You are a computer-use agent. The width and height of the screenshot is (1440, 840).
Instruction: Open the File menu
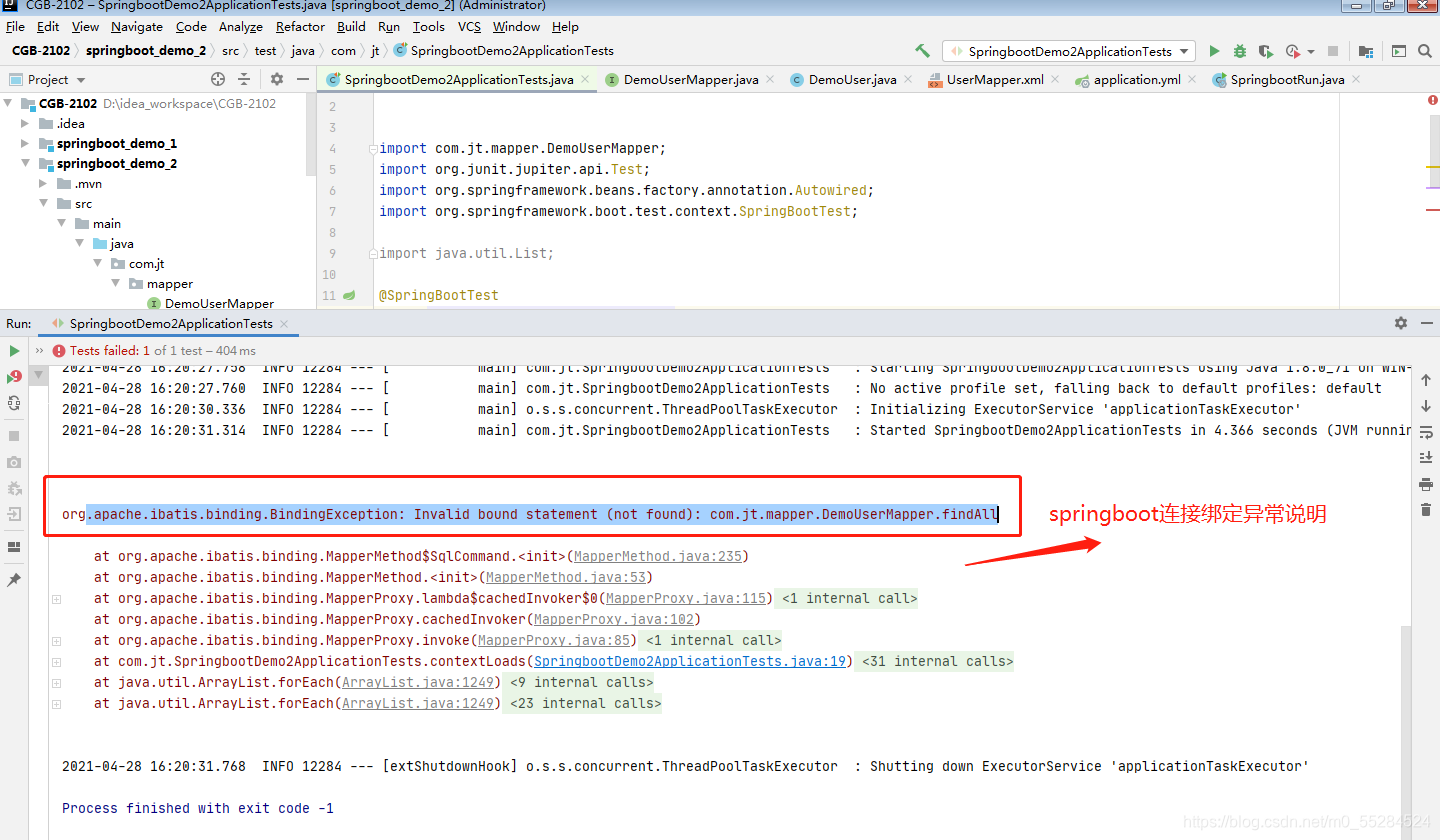15,27
